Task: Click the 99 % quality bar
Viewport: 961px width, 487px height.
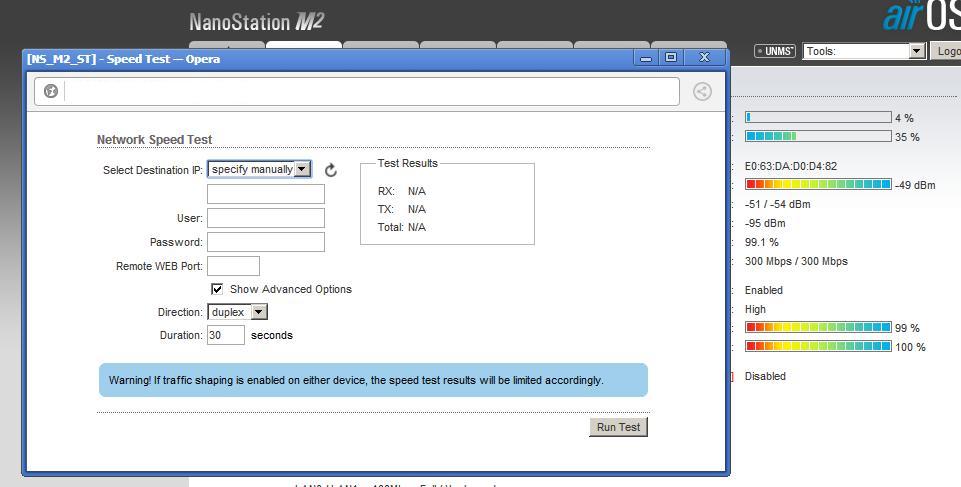Action: (818, 328)
